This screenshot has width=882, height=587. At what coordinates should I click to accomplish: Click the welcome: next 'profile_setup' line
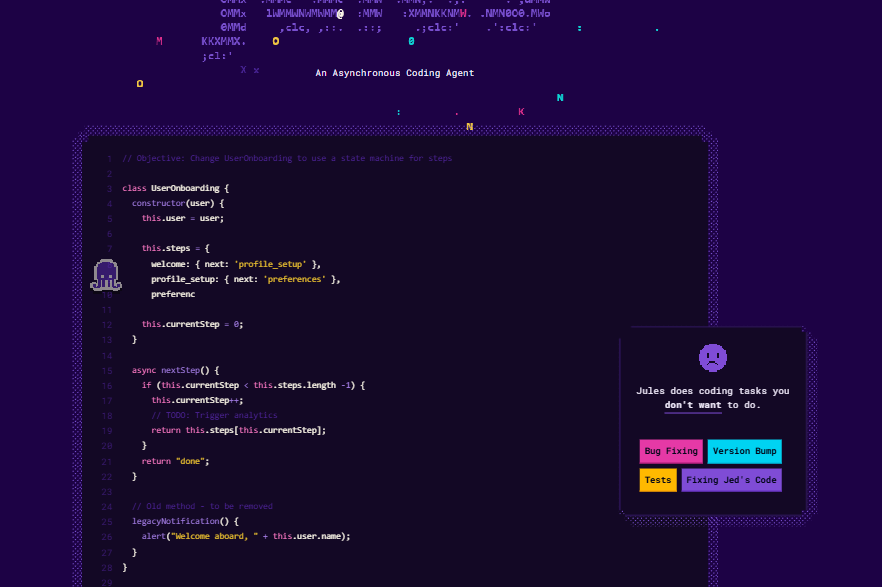pyautogui.click(x=236, y=264)
